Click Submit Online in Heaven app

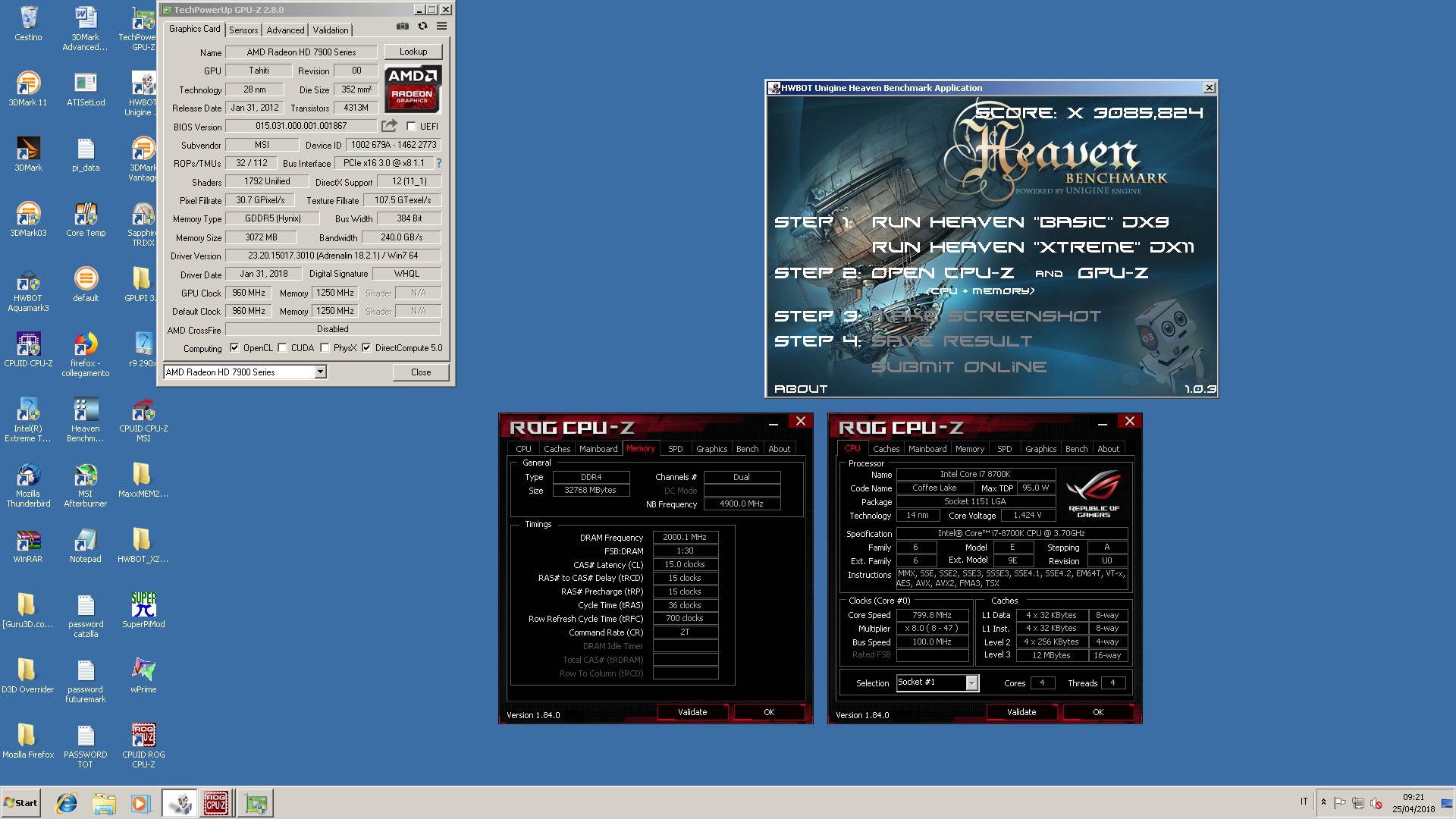pos(959,367)
